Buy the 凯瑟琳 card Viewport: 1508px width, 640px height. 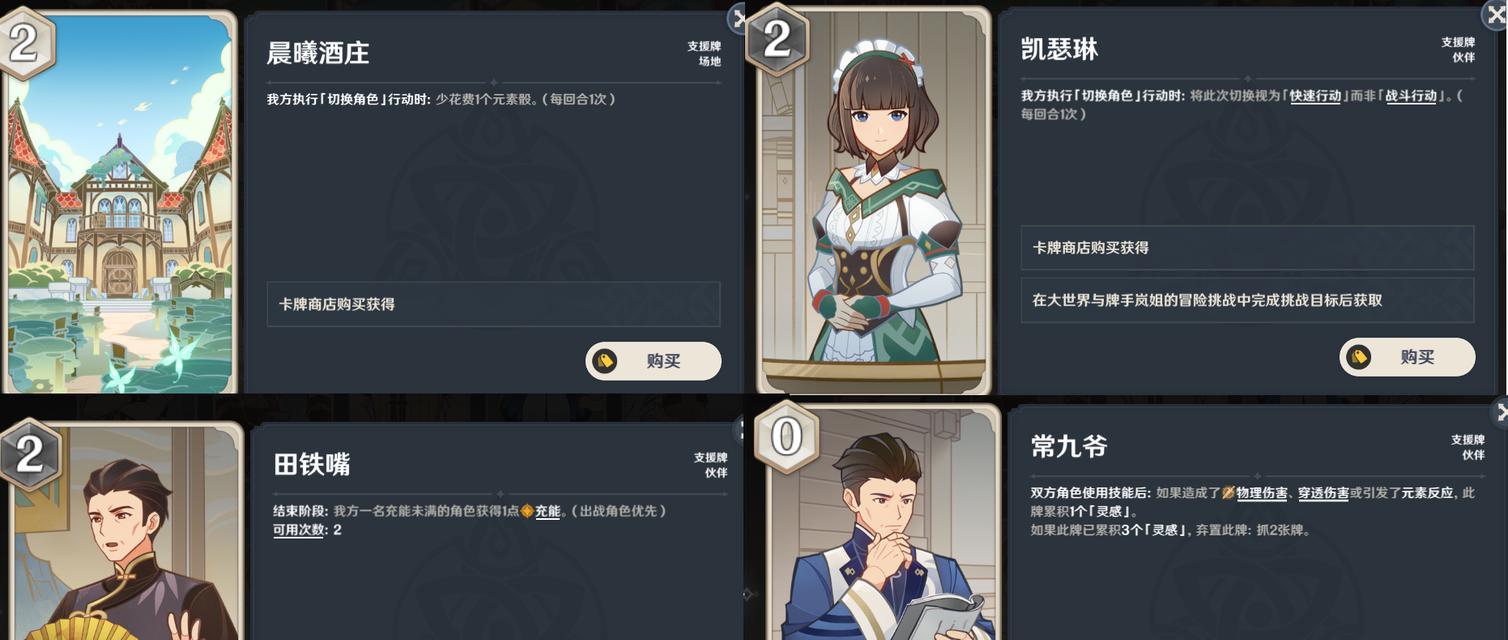tap(1407, 357)
